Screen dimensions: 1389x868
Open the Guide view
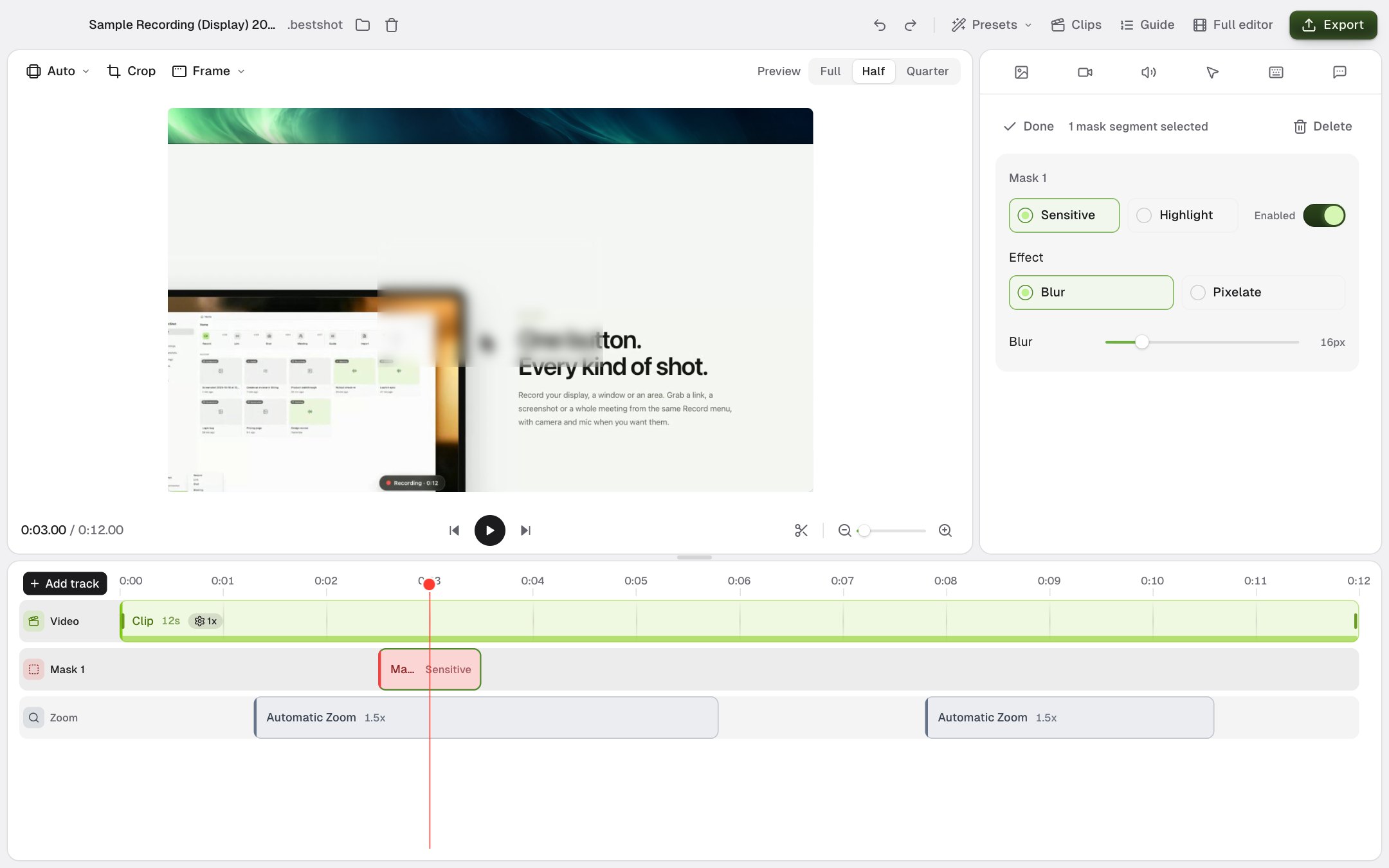[x=1148, y=25]
